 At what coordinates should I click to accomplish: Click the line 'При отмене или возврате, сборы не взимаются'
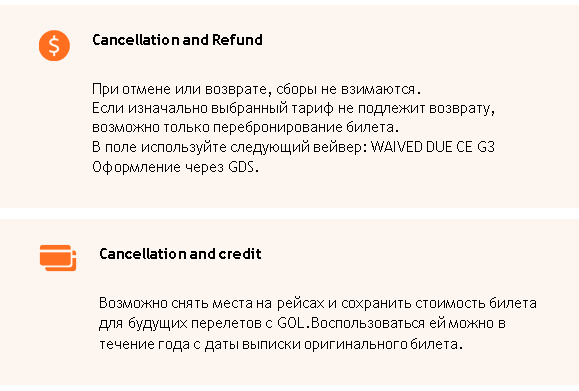tap(256, 89)
